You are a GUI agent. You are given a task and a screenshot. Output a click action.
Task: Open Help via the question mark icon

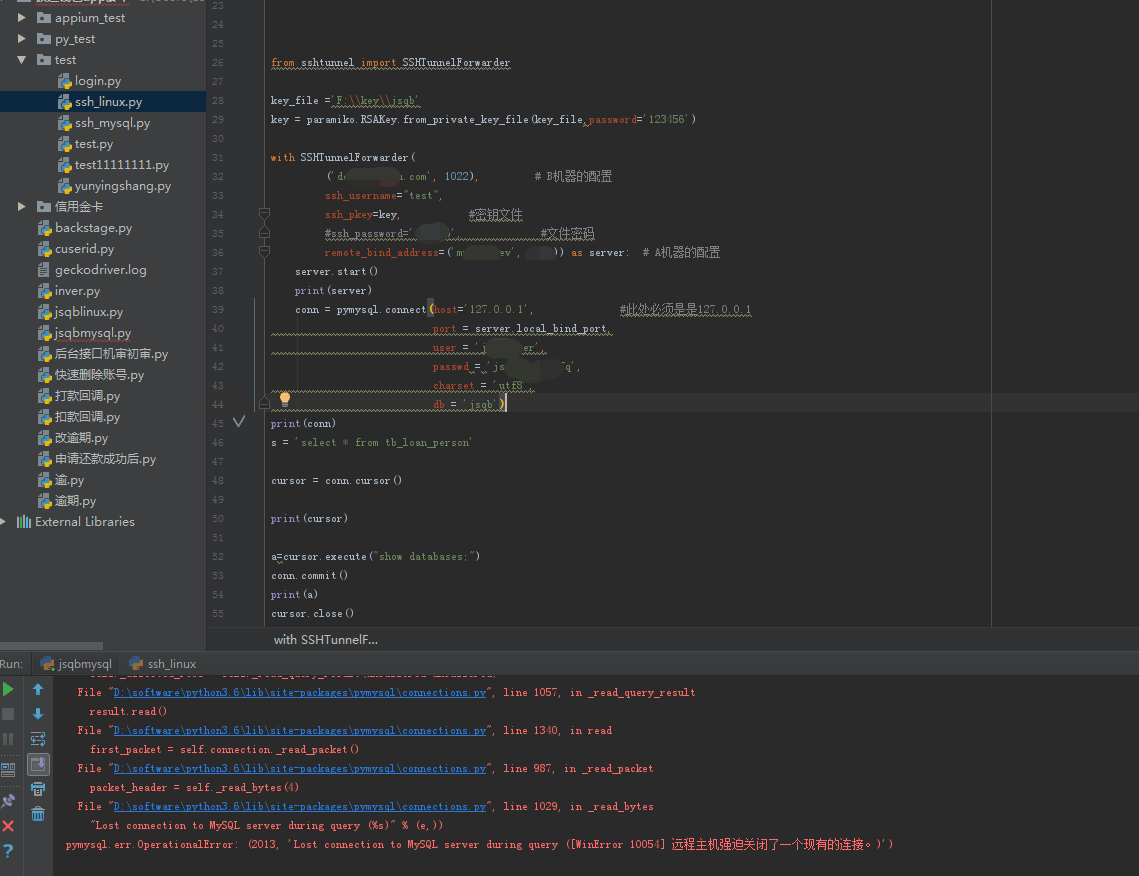pyautogui.click(x=8, y=851)
